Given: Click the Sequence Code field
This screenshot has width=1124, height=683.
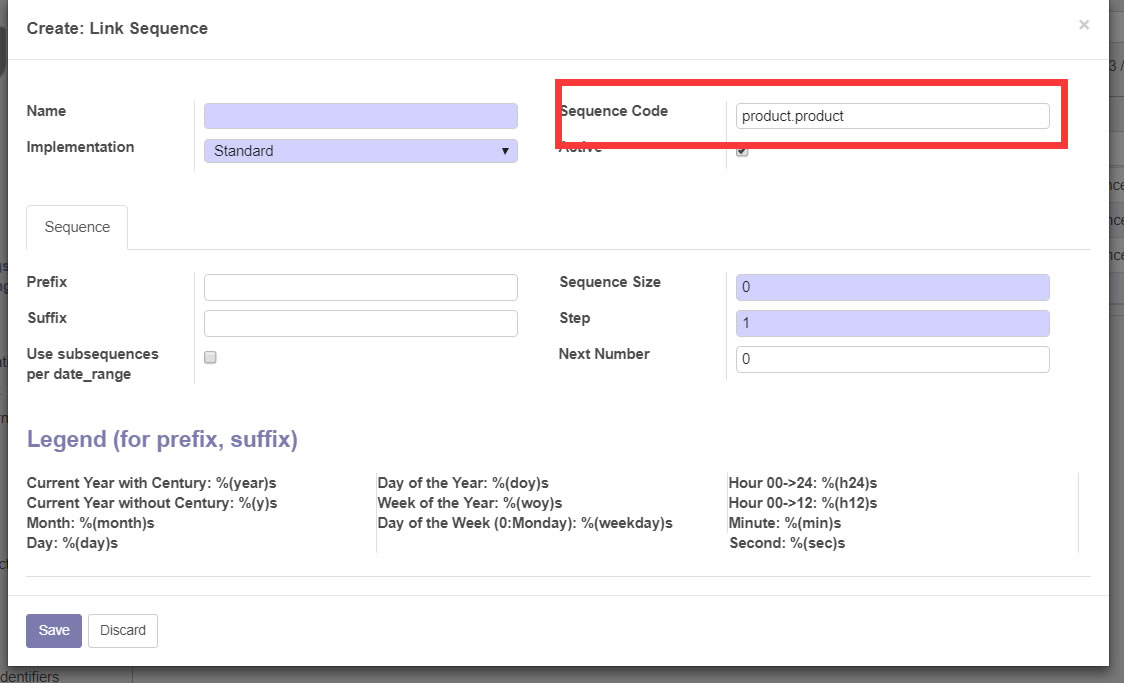Looking at the screenshot, I should tap(892, 116).
